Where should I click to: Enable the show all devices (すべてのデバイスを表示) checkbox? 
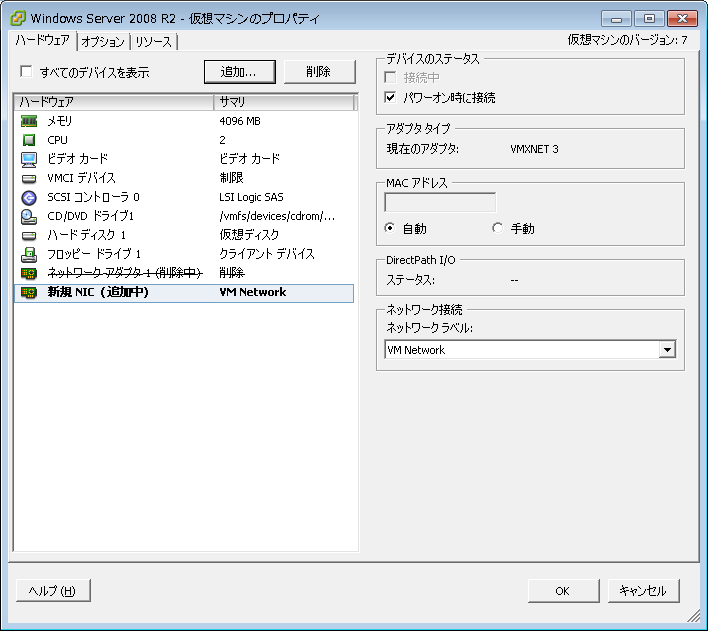click(x=26, y=71)
